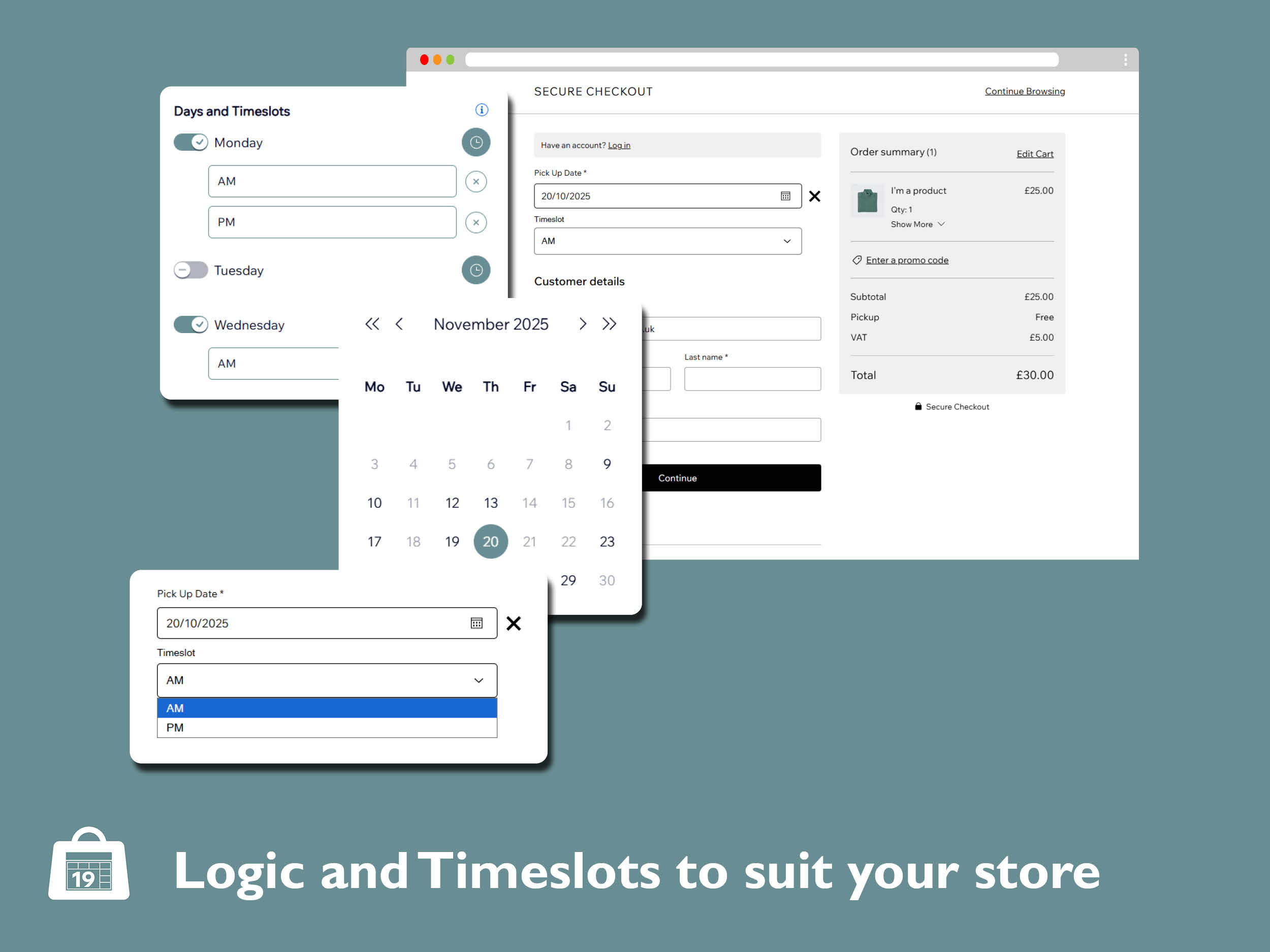
Task: Collapse the open Timeslot AM dropdown
Action: tap(327, 680)
